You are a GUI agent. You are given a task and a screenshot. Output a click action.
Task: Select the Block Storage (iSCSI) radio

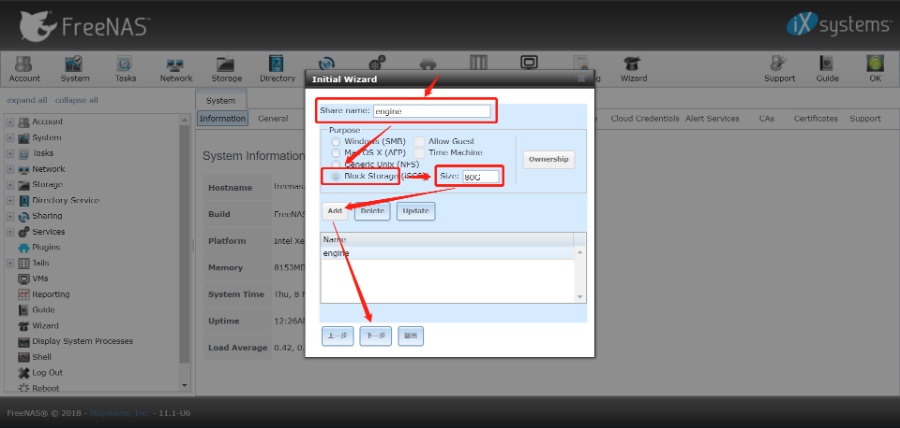pos(335,177)
